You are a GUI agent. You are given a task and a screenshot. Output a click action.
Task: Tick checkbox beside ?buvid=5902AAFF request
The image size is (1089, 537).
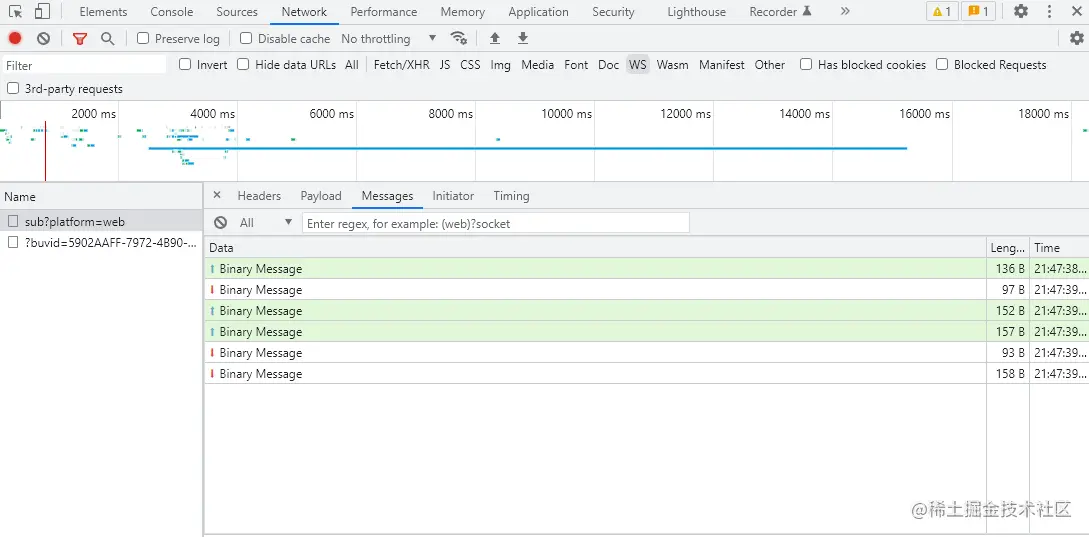(13, 242)
